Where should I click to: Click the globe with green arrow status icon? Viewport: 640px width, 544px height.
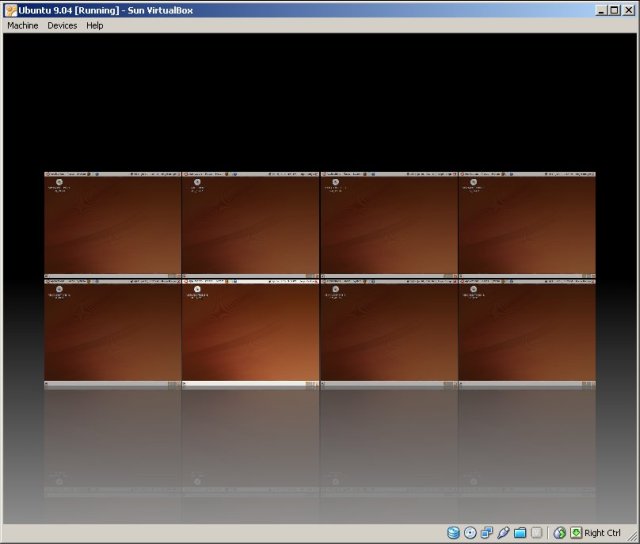[560, 533]
